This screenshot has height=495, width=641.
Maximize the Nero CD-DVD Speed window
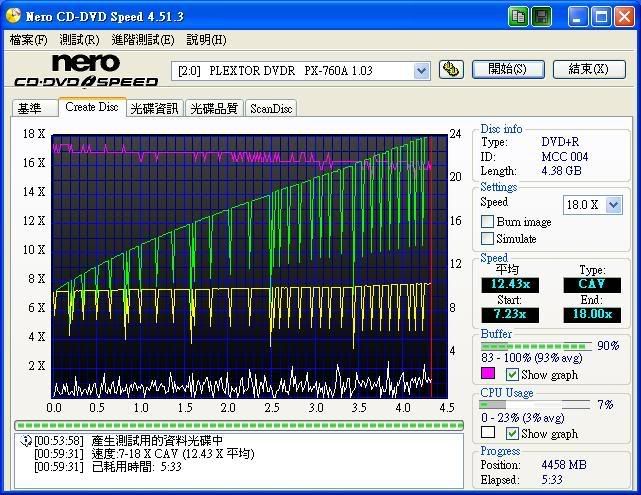[601, 17]
